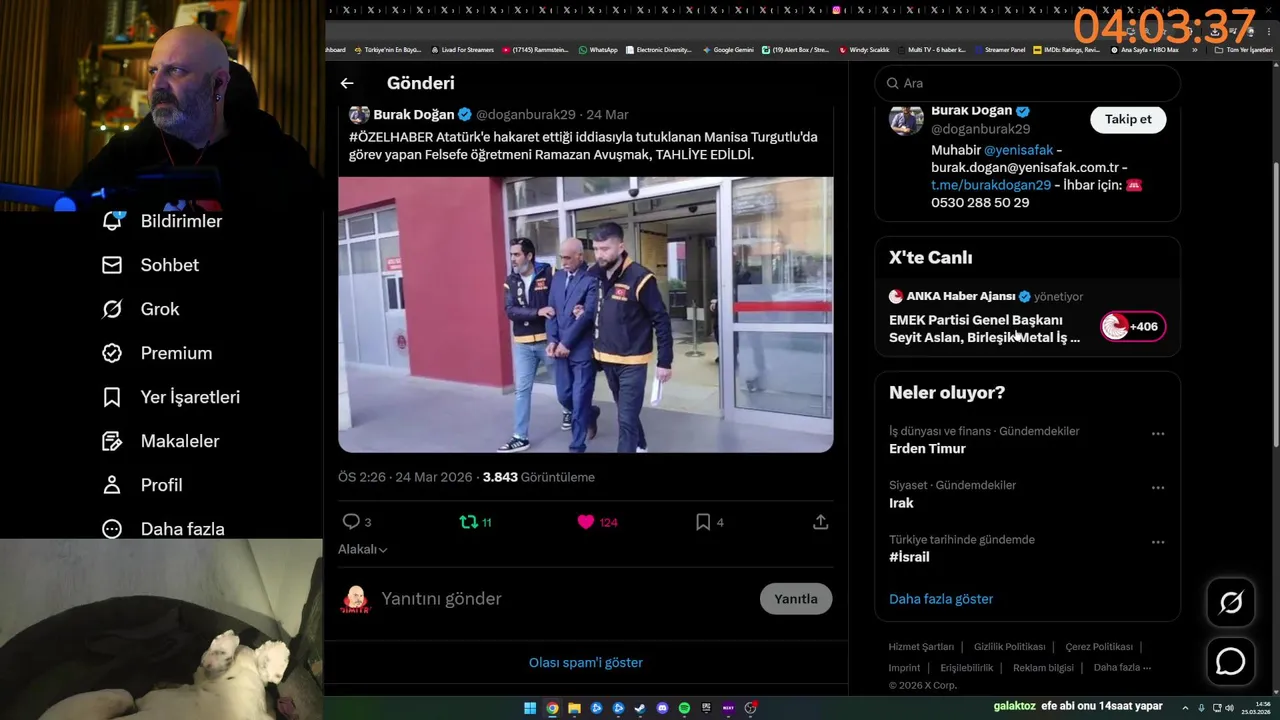Open the tweet video thumbnail

point(586,315)
